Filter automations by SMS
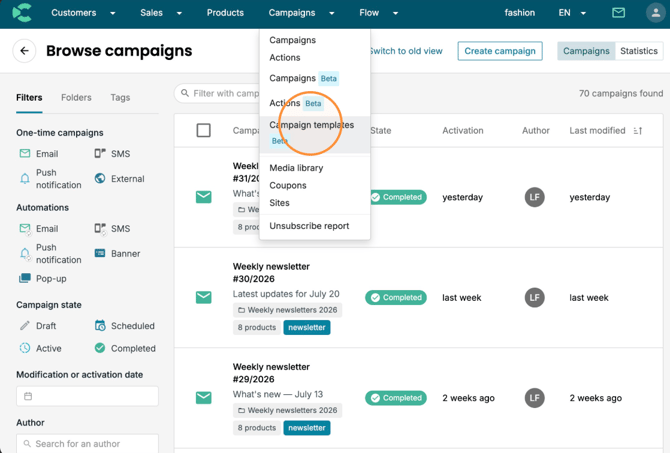Viewport: 670px width, 453px height. point(112,229)
